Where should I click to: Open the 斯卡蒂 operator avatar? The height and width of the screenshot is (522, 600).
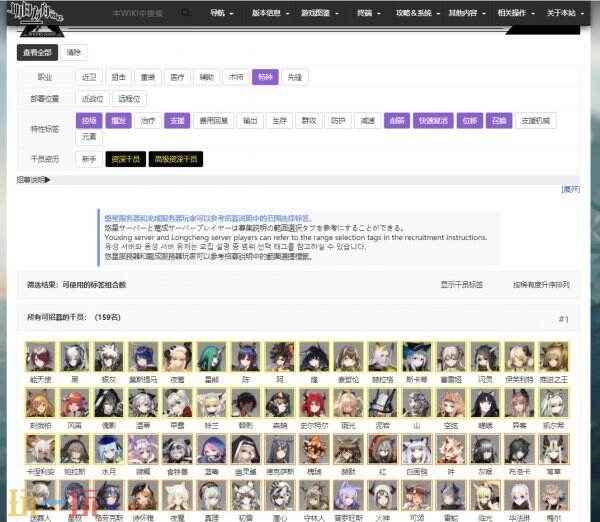pyautogui.click(x=417, y=357)
